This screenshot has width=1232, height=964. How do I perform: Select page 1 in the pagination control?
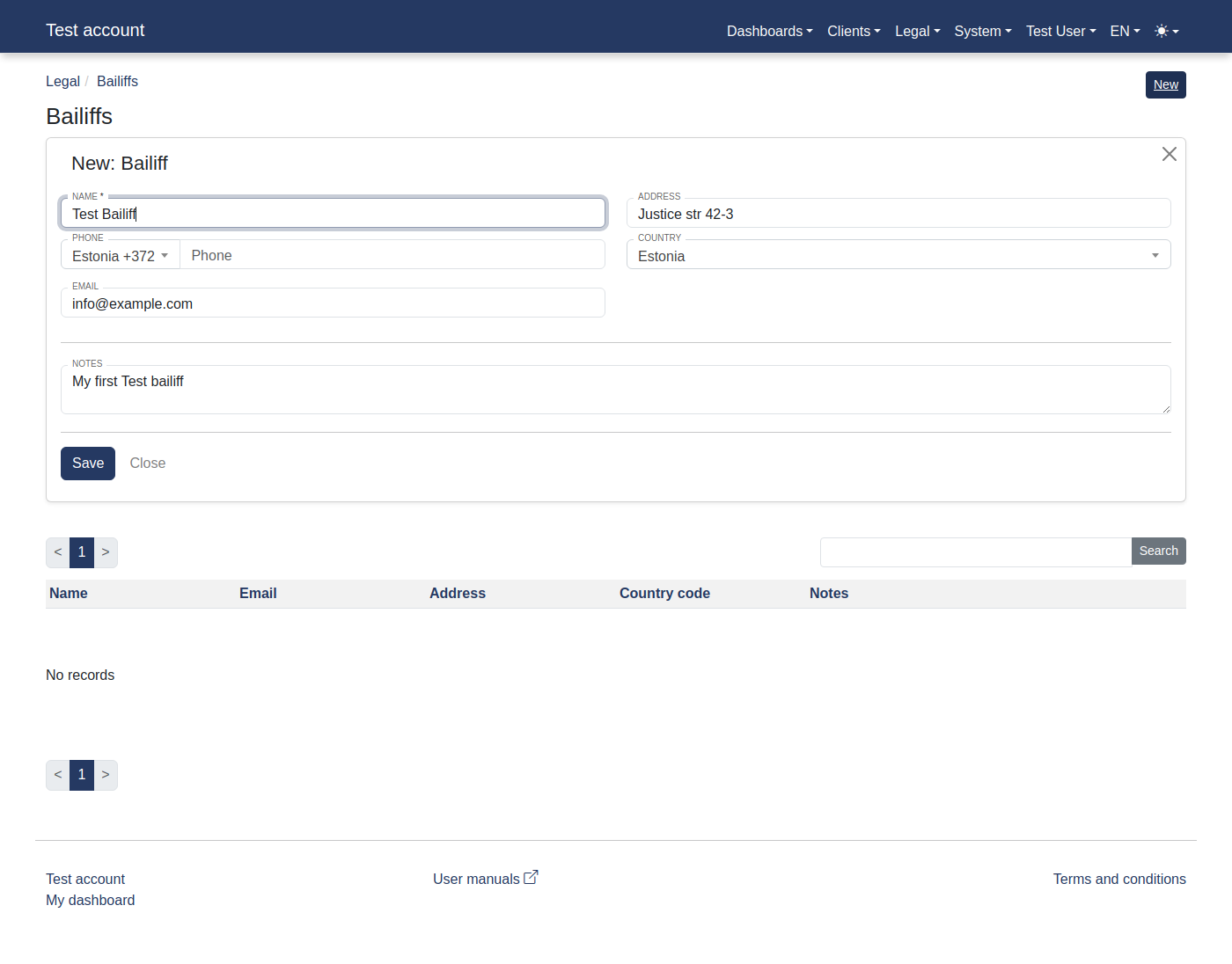[81, 552]
